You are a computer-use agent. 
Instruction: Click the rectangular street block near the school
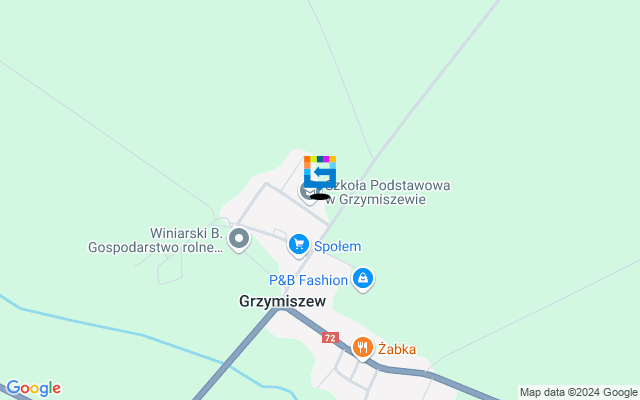point(283,204)
